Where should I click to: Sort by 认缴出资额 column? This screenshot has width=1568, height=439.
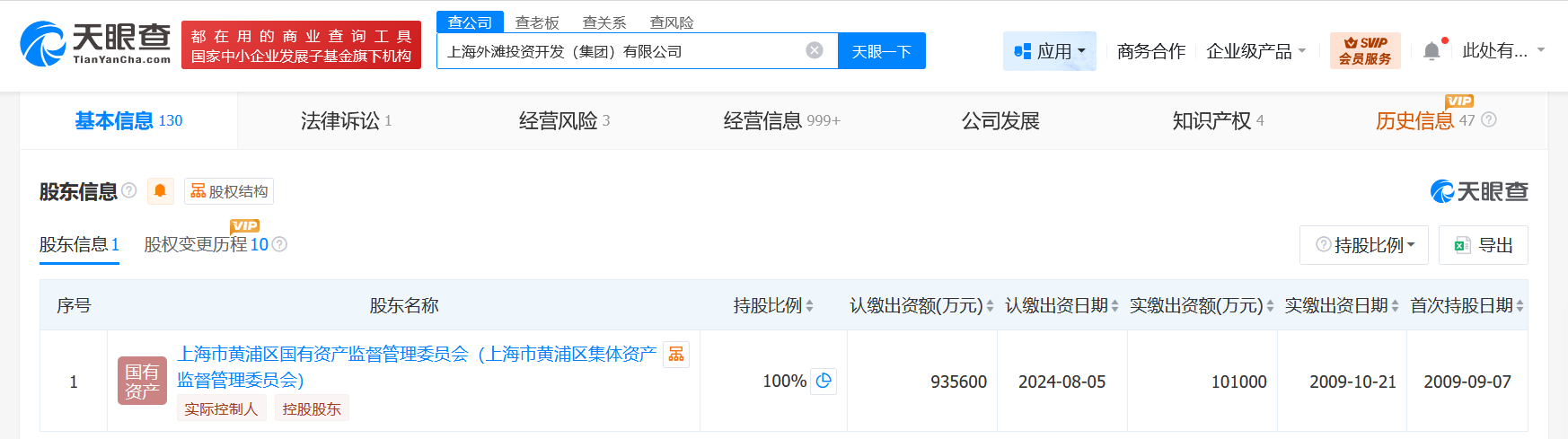point(990,306)
